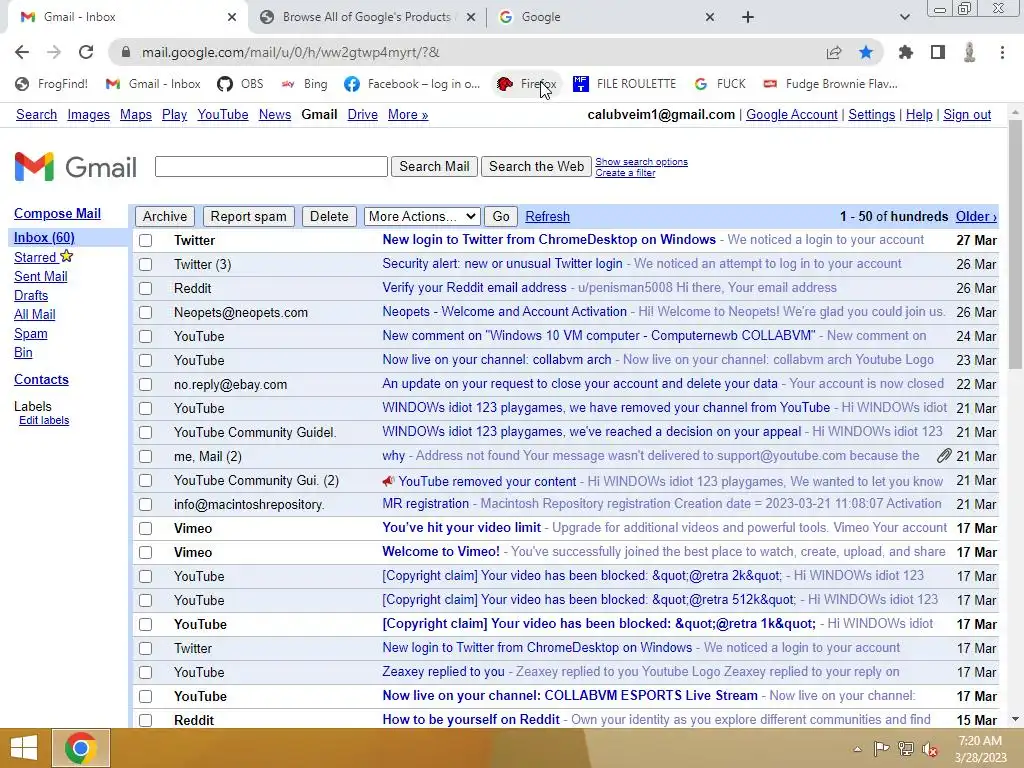Go back with the browser back arrow

click(22, 52)
